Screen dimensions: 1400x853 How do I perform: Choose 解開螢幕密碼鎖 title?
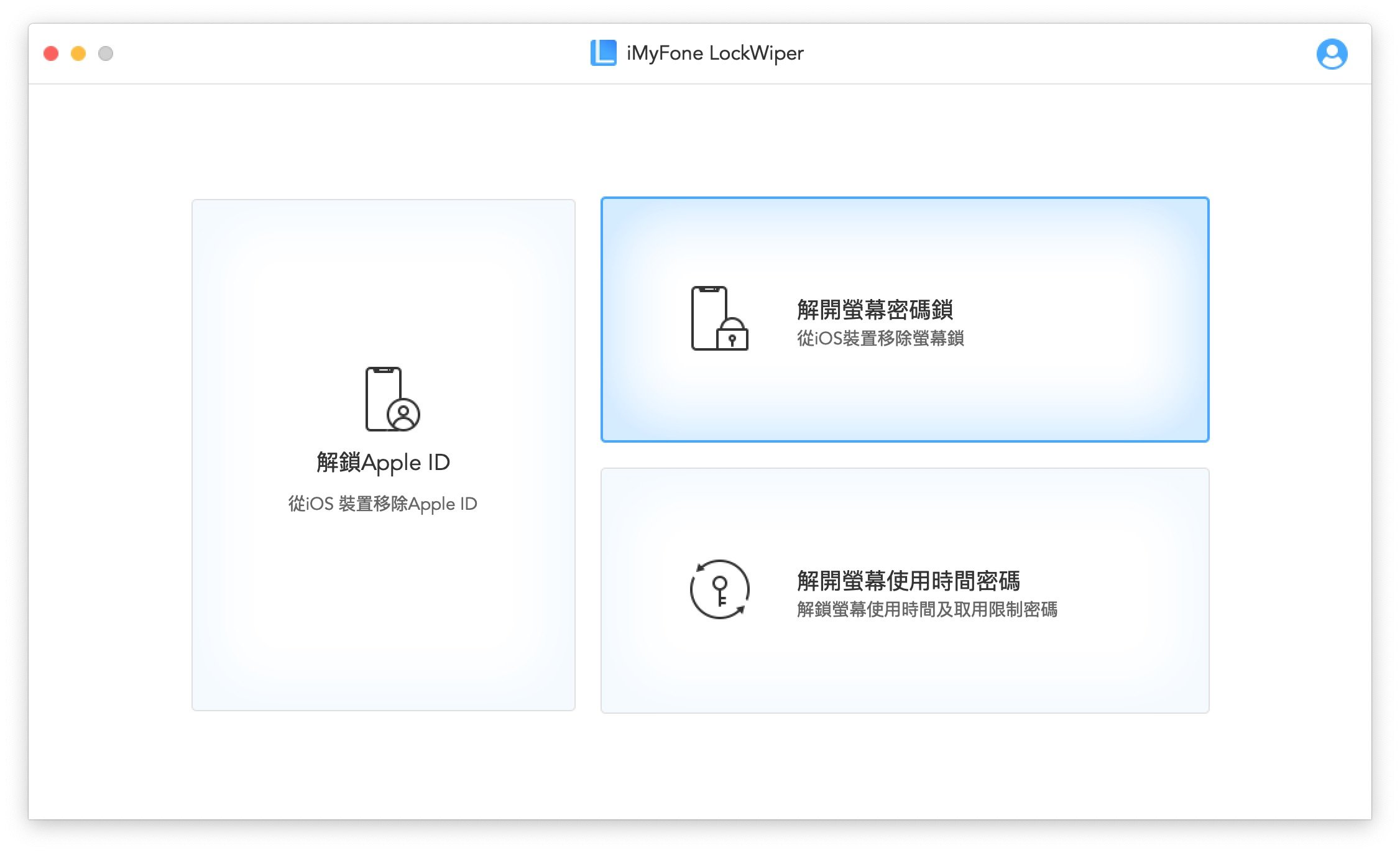coord(875,310)
